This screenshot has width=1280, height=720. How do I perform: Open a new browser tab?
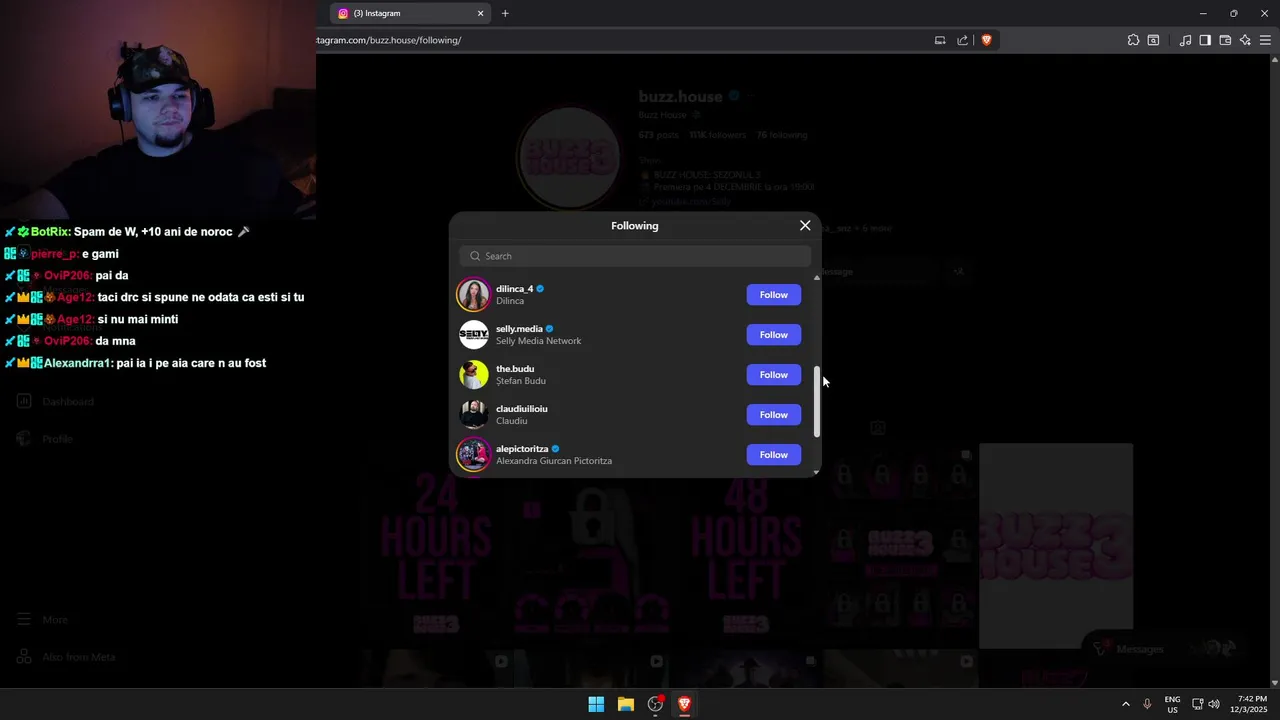[505, 14]
